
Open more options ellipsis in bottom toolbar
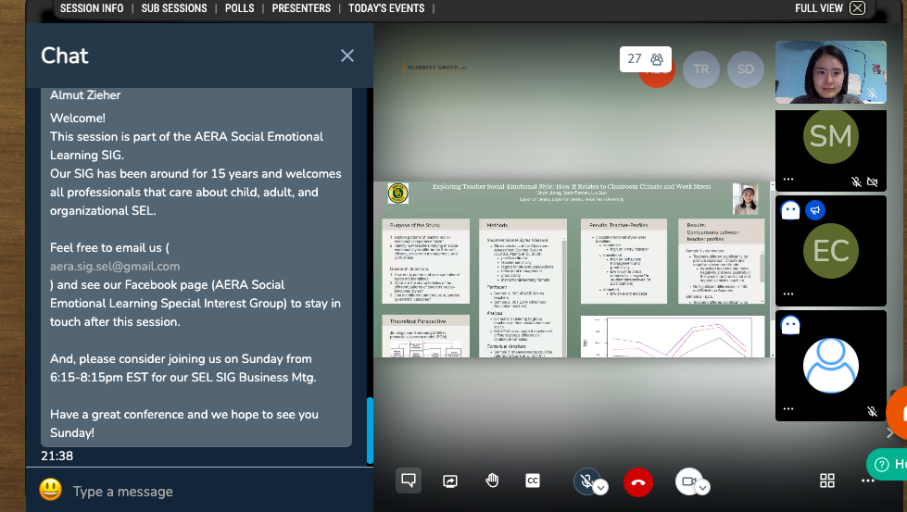[x=868, y=481]
